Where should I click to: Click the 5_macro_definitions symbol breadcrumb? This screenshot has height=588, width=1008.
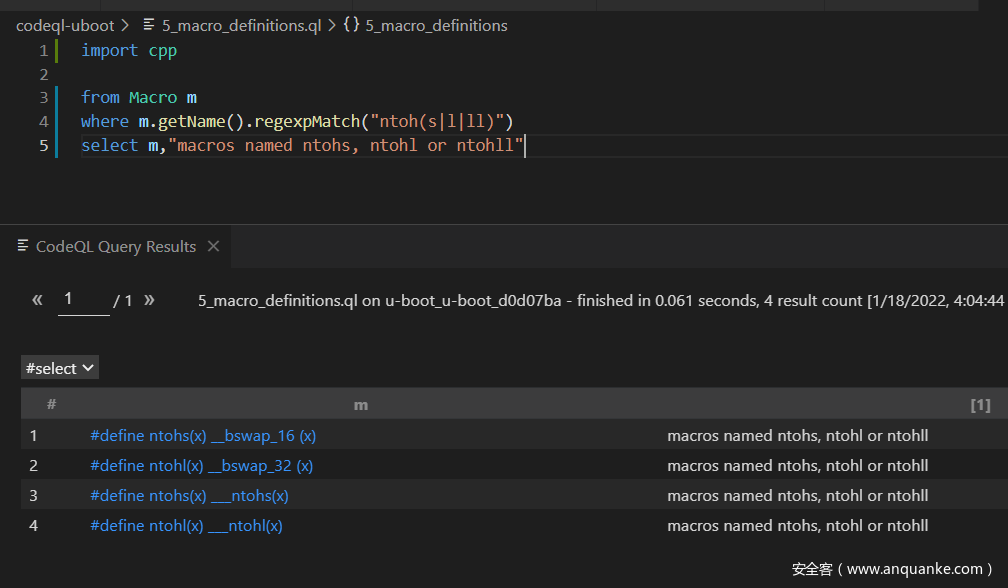(x=436, y=25)
